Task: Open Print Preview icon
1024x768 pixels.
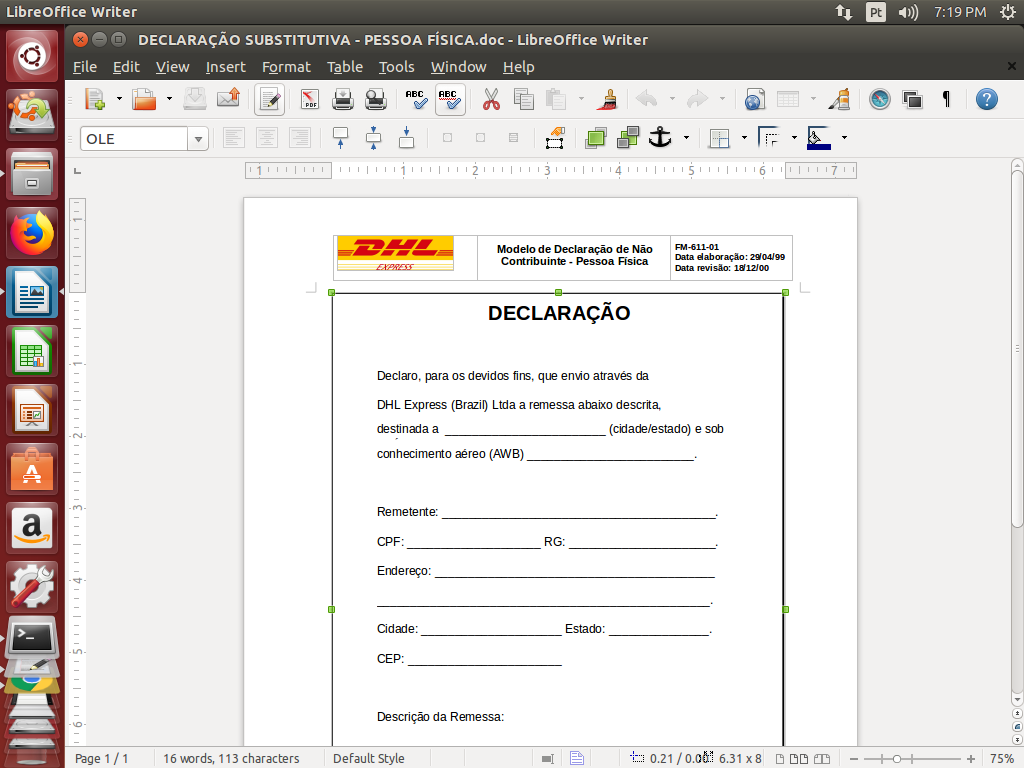Action: click(376, 99)
